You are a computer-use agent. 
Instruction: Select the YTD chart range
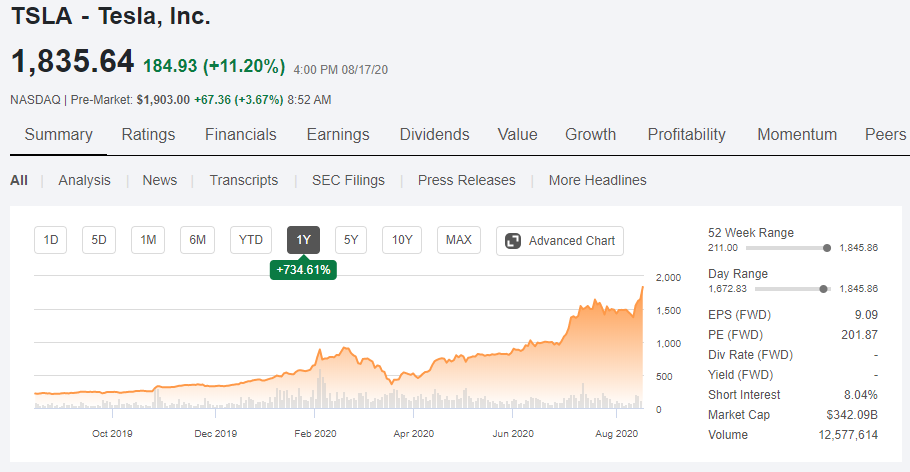pyautogui.click(x=251, y=240)
